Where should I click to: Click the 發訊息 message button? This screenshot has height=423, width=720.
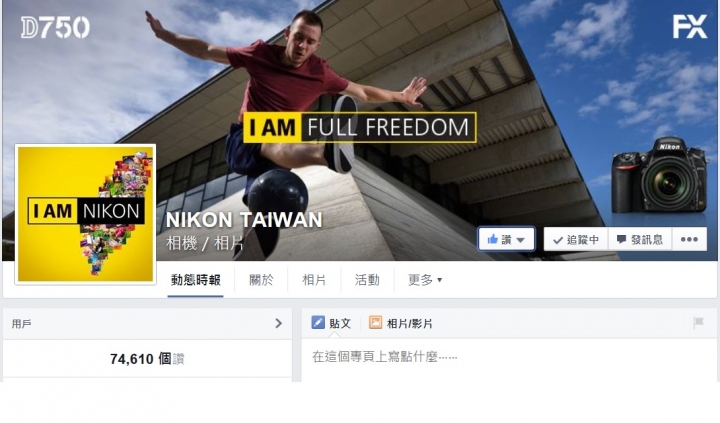click(x=641, y=239)
